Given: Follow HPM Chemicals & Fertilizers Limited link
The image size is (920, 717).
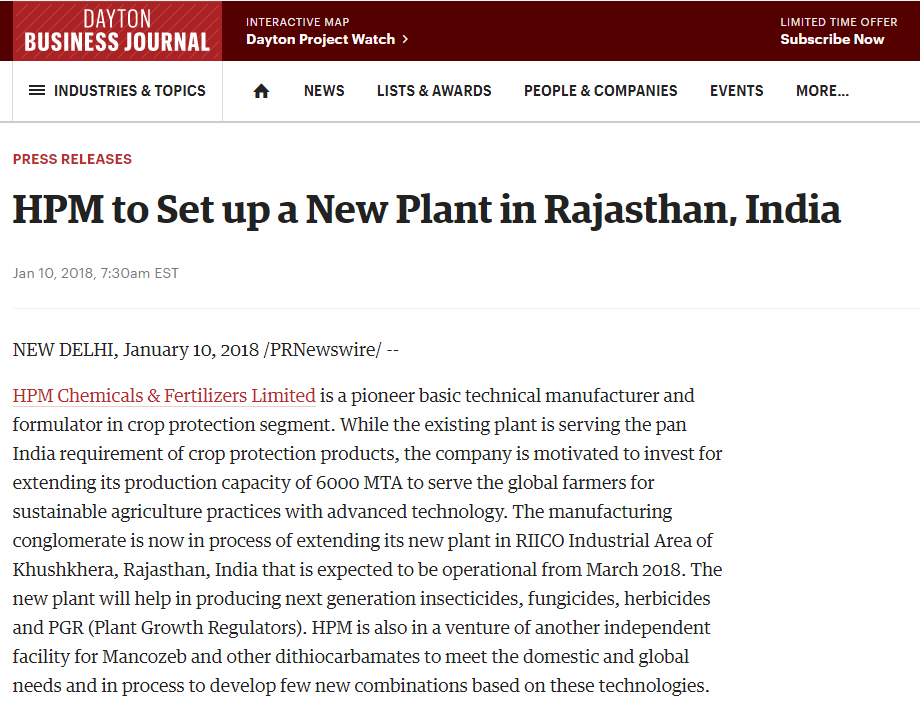Looking at the screenshot, I should pyautogui.click(x=164, y=395).
